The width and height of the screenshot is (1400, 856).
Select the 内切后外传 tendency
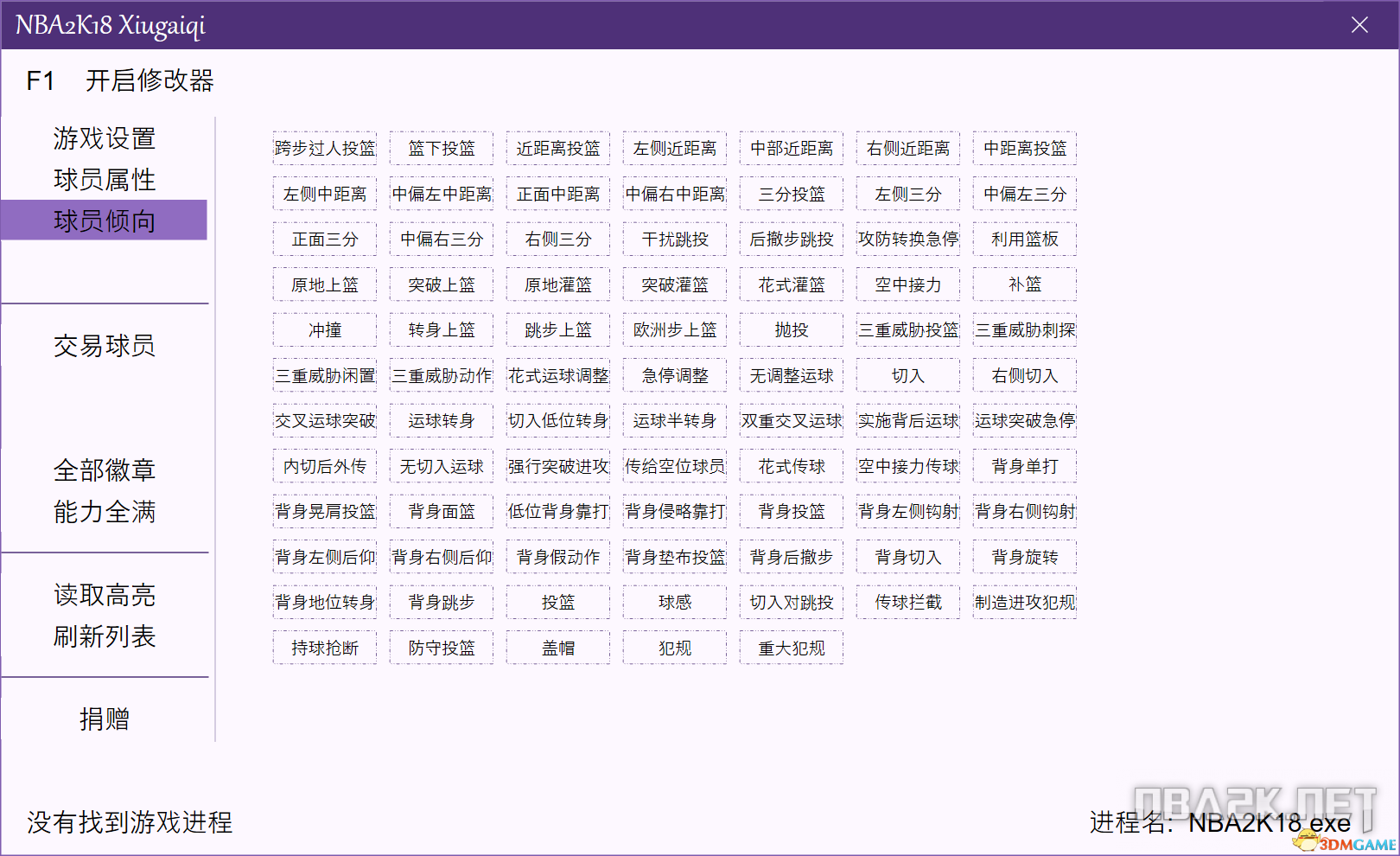[325, 466]
